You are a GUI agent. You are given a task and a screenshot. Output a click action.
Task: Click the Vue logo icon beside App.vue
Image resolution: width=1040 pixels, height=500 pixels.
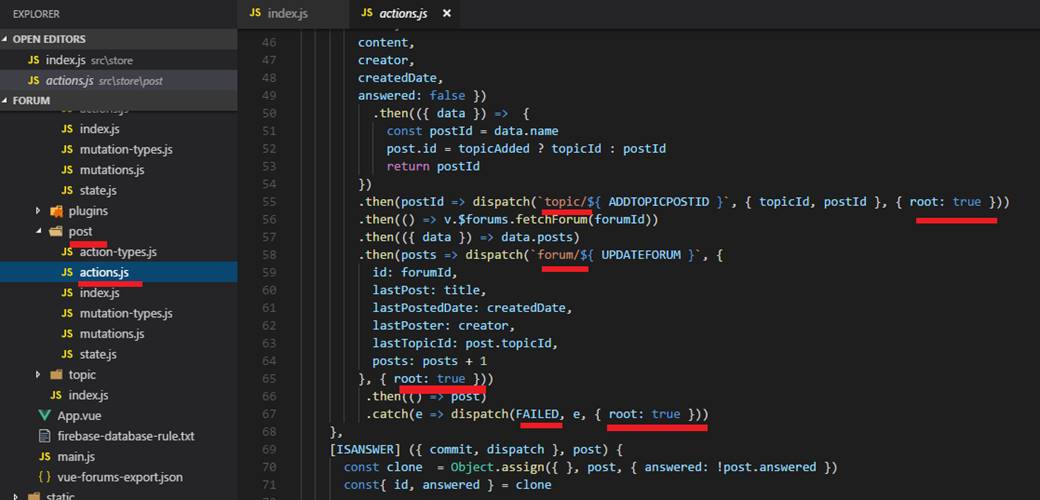[x=44, y=416]
